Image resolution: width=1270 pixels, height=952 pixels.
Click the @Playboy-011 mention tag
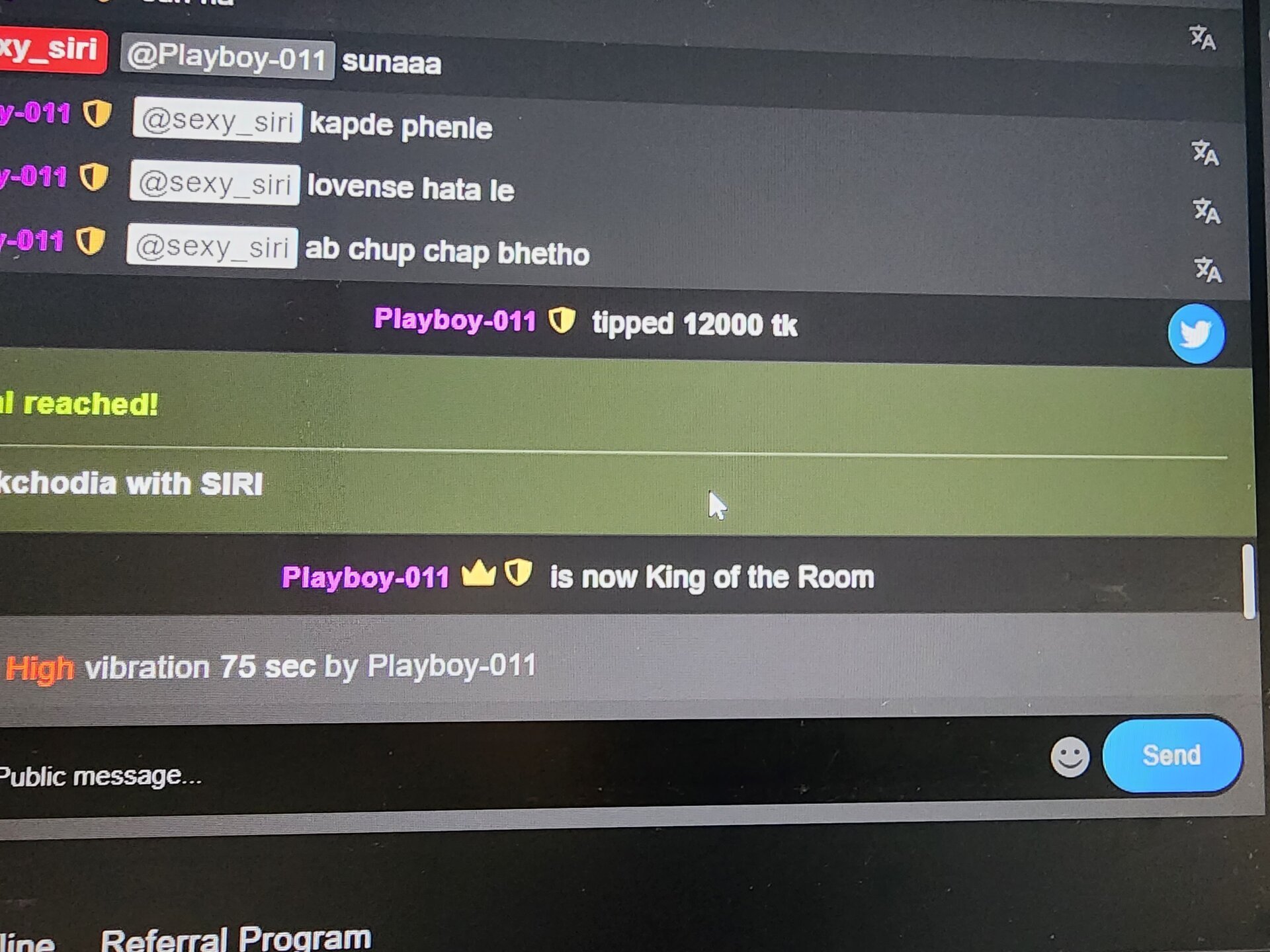[x=227, y=58]
